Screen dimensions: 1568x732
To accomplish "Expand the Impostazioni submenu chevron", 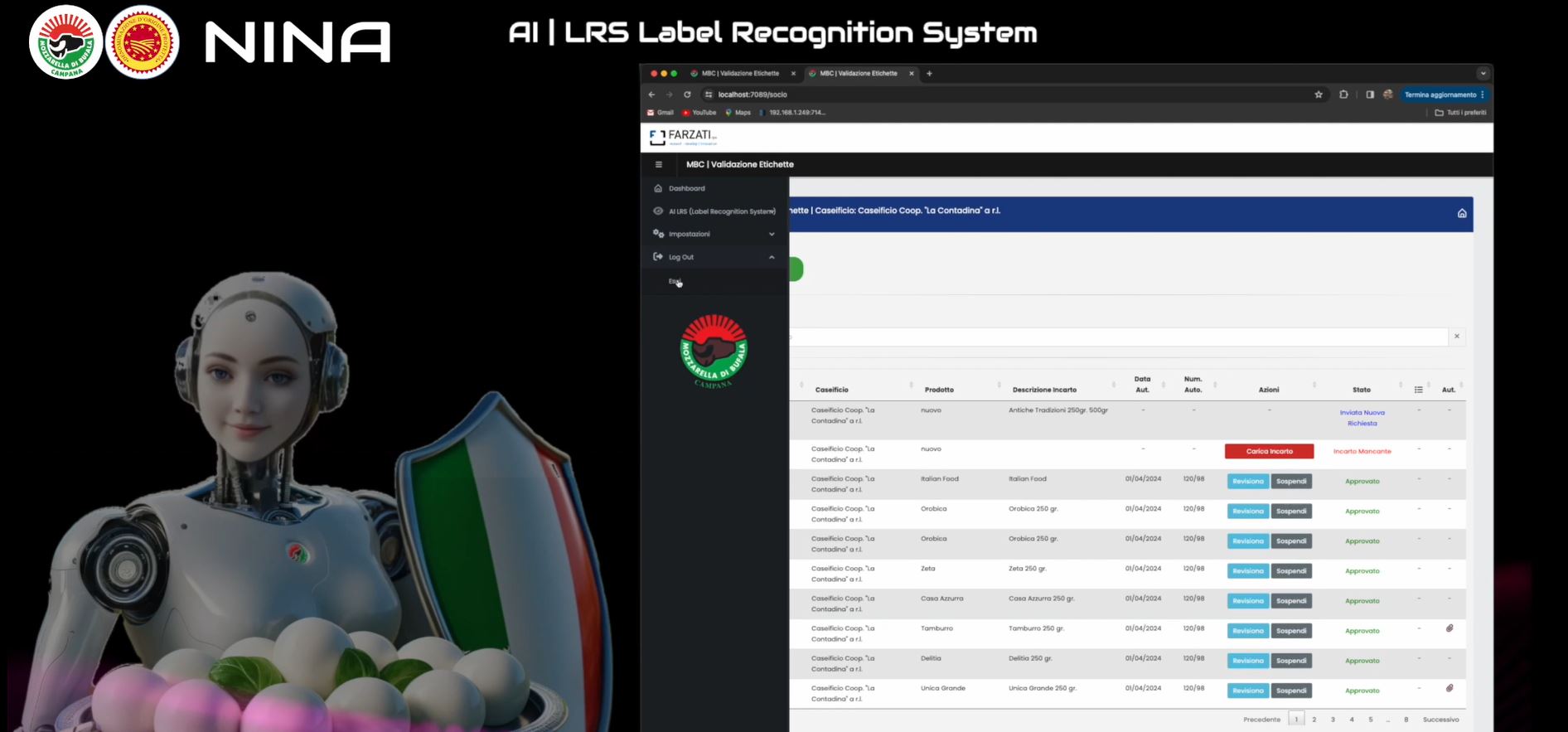I will pos(772,235).
